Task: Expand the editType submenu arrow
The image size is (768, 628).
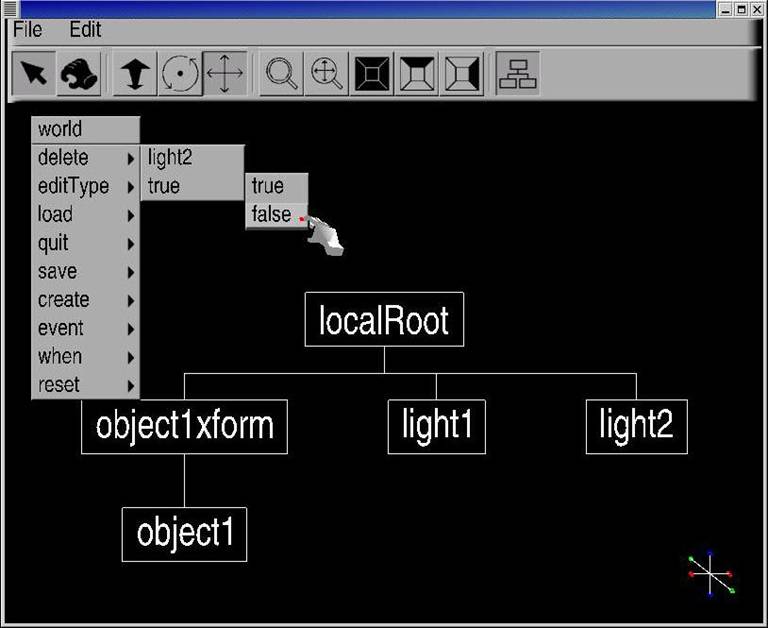Action: (131, 187)
